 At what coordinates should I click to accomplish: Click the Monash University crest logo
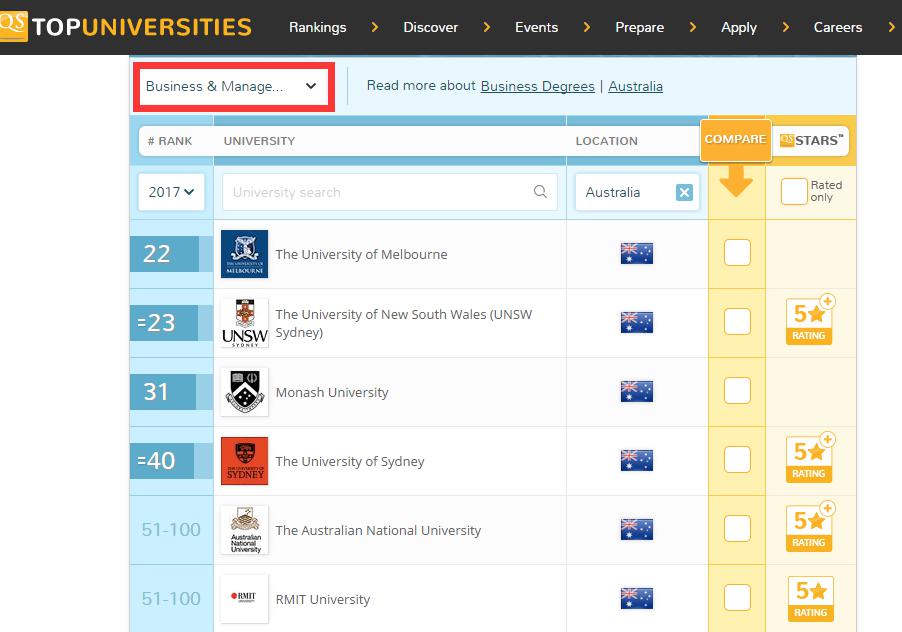tap(244, 392)
